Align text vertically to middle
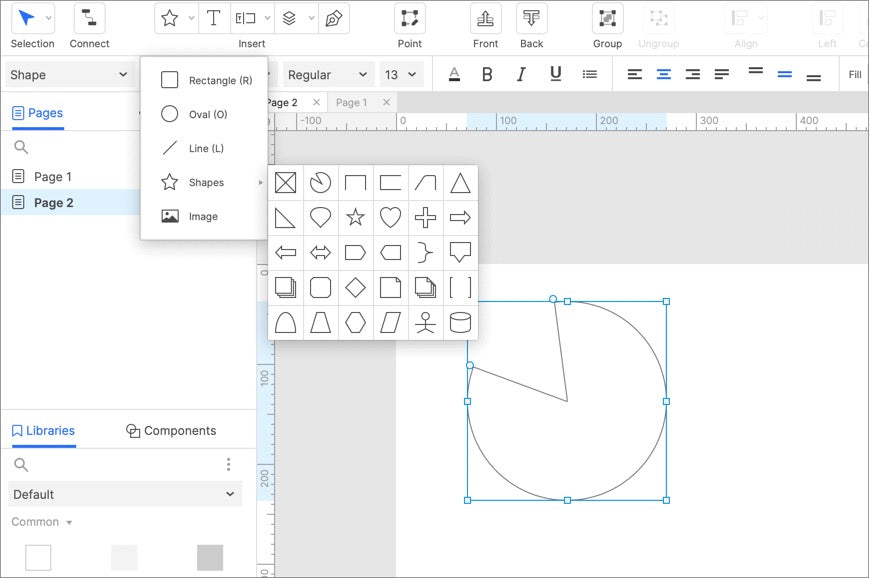Screen dimensions: 869x578 pos(785,74)
